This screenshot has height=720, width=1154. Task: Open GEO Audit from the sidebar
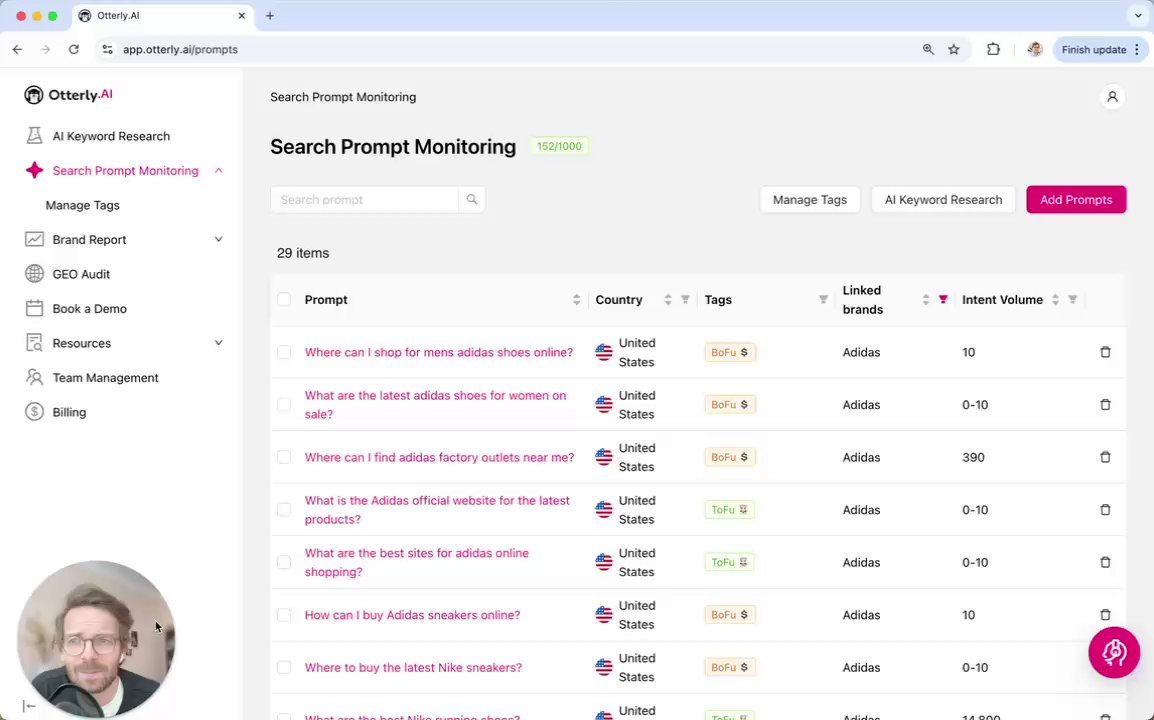pos(81,274)
